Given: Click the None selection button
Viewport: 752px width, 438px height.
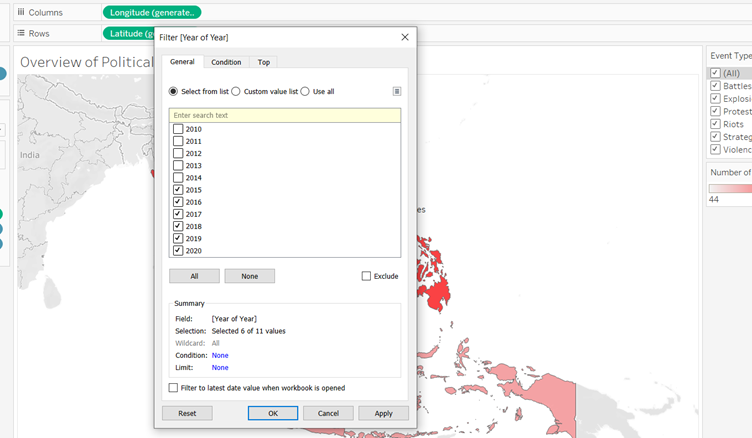Looking at the screenshot, I should point(249,276).
